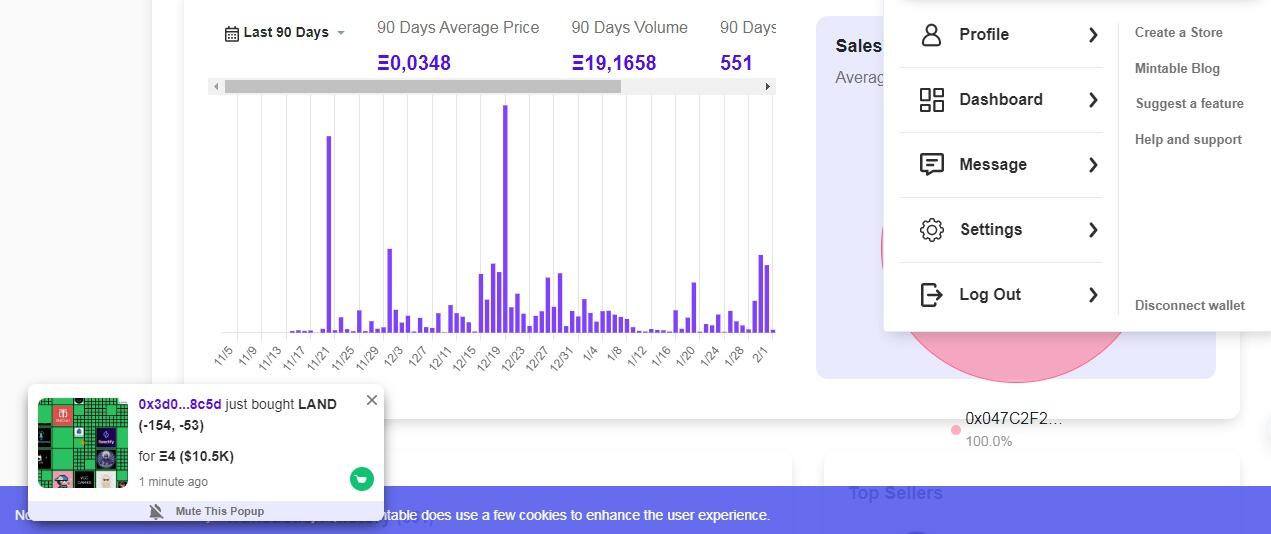Open the Mintable Blog link
This screenshot has width=1271, height=534.
tap(1177, 68)
